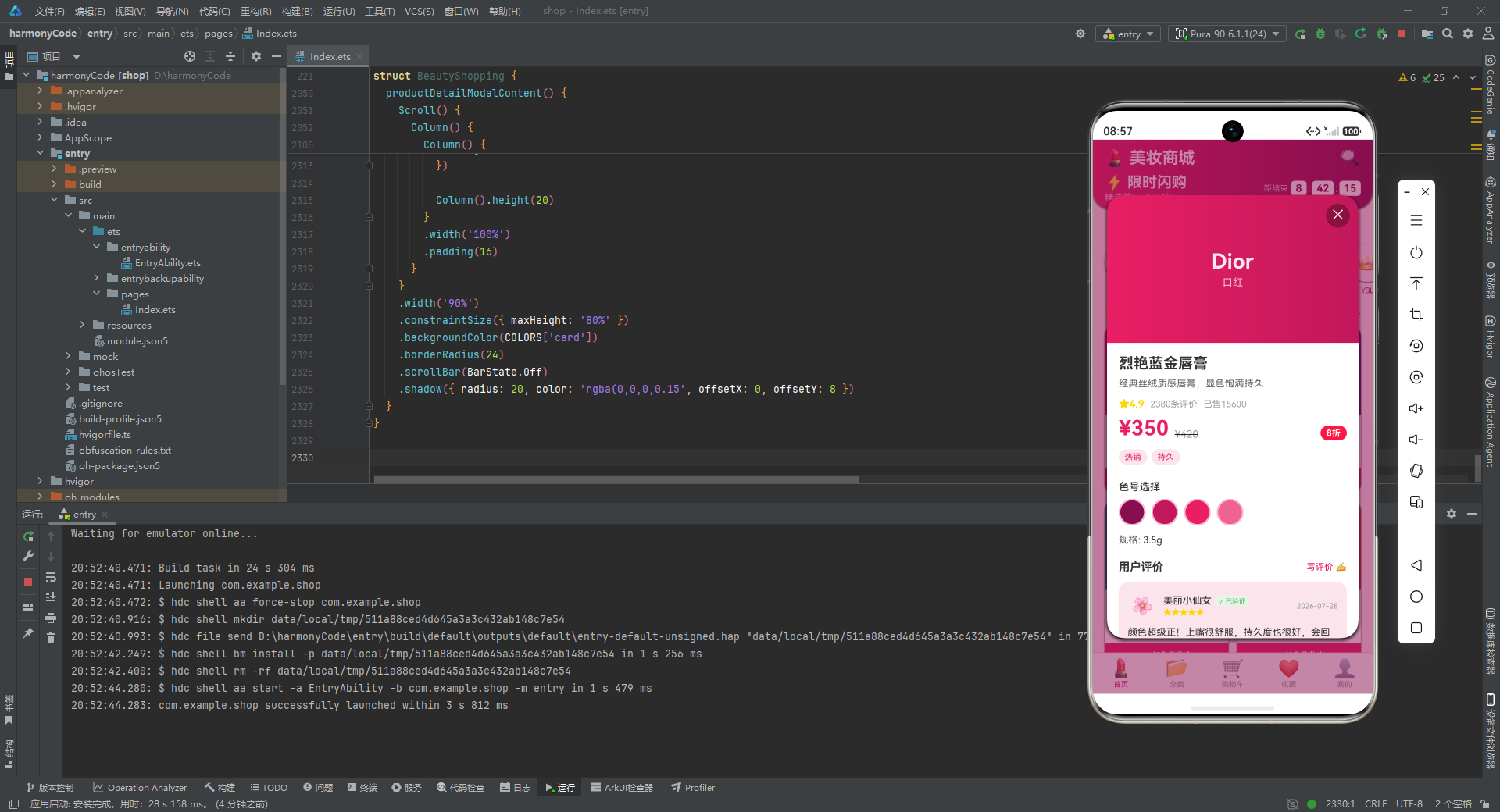Click power button on emulator toolbar
Image resolution: width=1500 pixels, height=812 pixels.
[1416, 252]
